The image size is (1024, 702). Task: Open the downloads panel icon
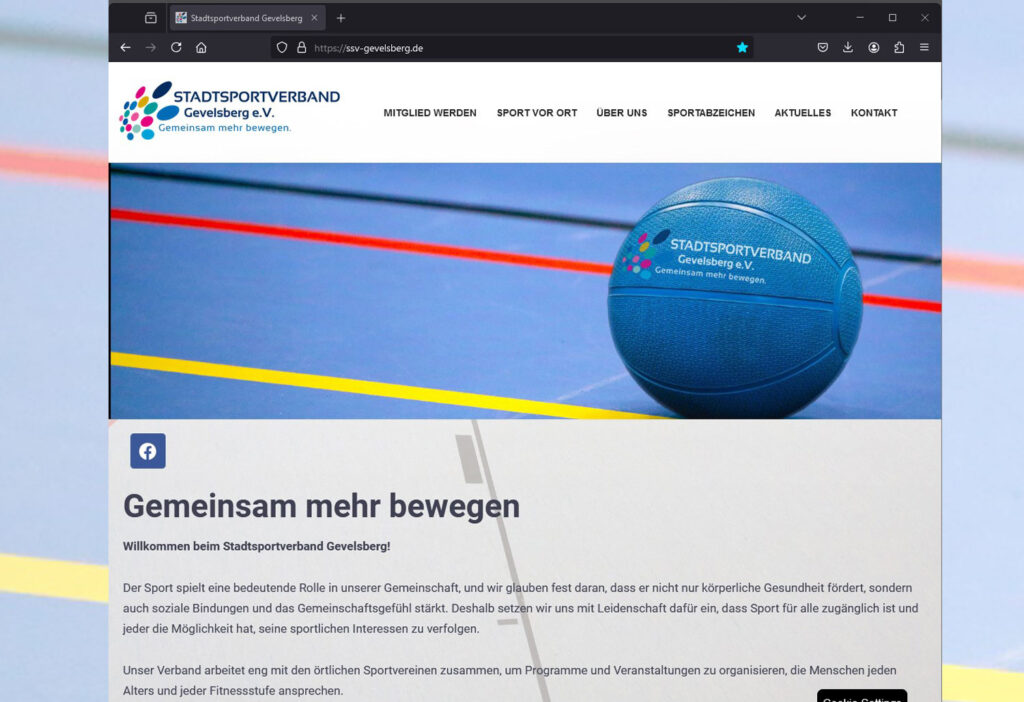click(x=848, y=47)
